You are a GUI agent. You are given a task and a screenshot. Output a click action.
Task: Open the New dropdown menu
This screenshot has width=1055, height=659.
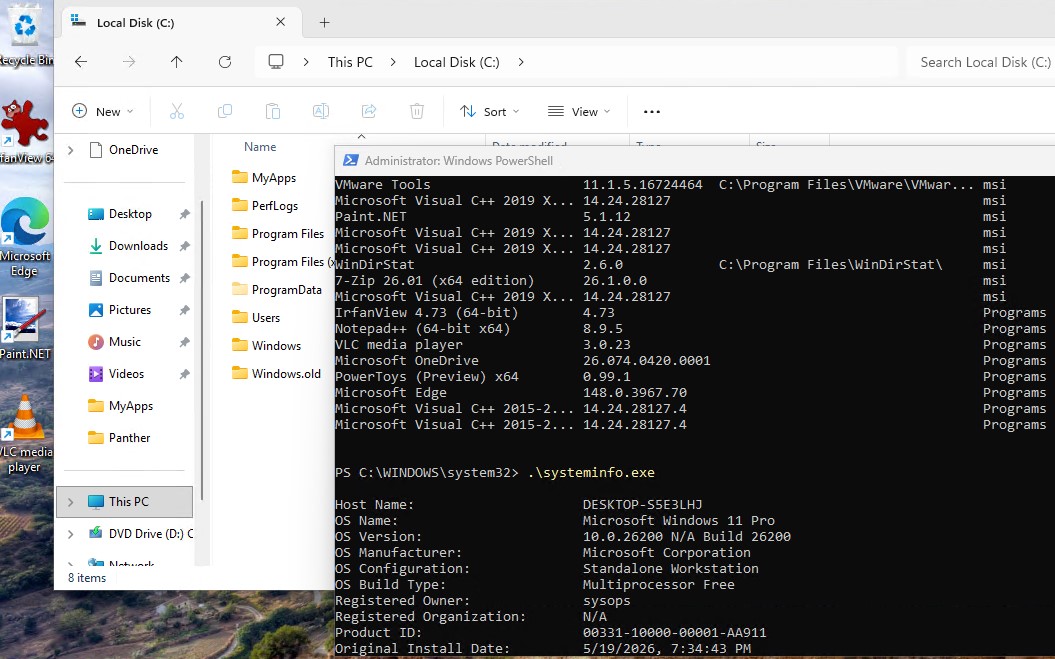(x=102, y=111)
